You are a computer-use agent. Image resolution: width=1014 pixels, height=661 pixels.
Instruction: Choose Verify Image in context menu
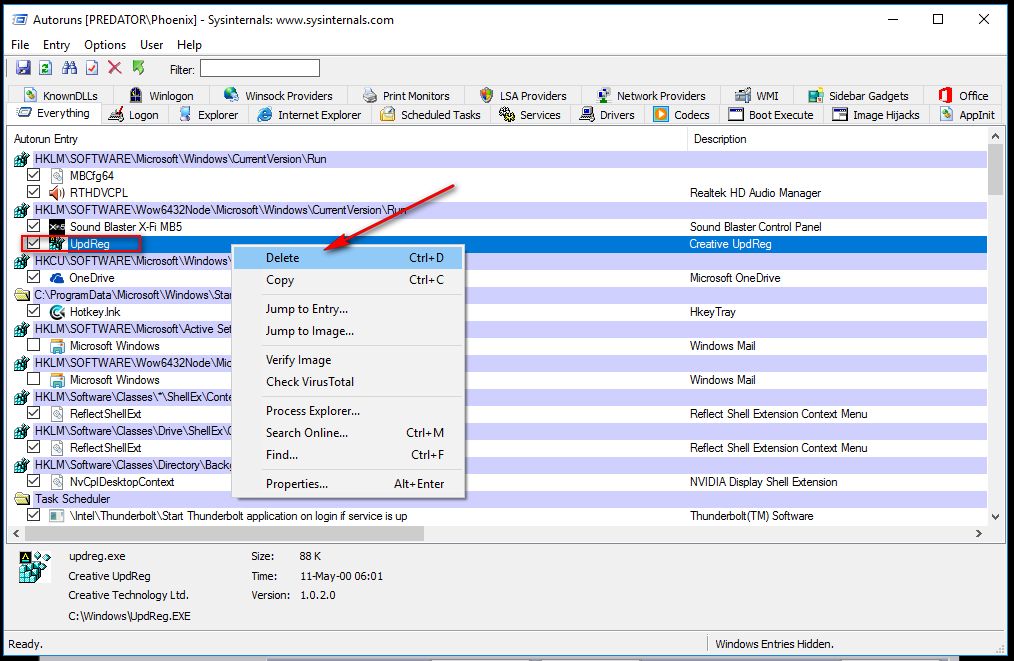pos(348,360)
